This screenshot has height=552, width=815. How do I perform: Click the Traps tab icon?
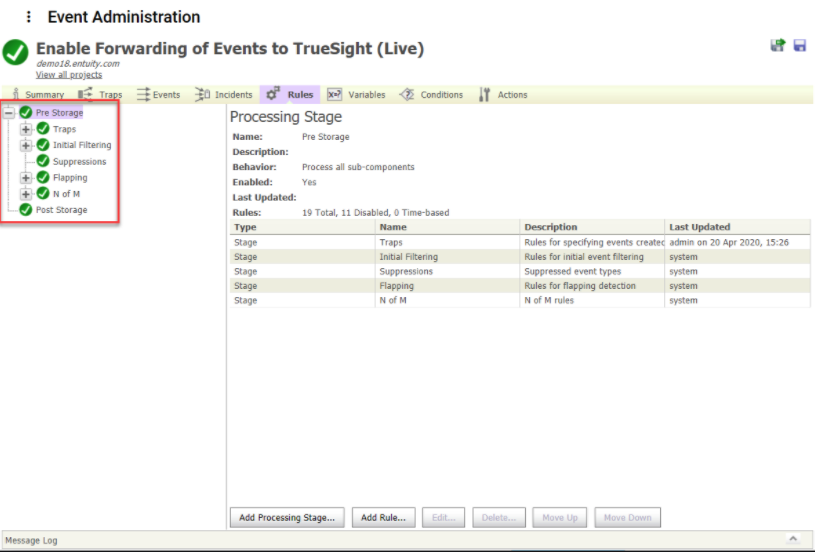pyautogui.click(x=85, y=95)
